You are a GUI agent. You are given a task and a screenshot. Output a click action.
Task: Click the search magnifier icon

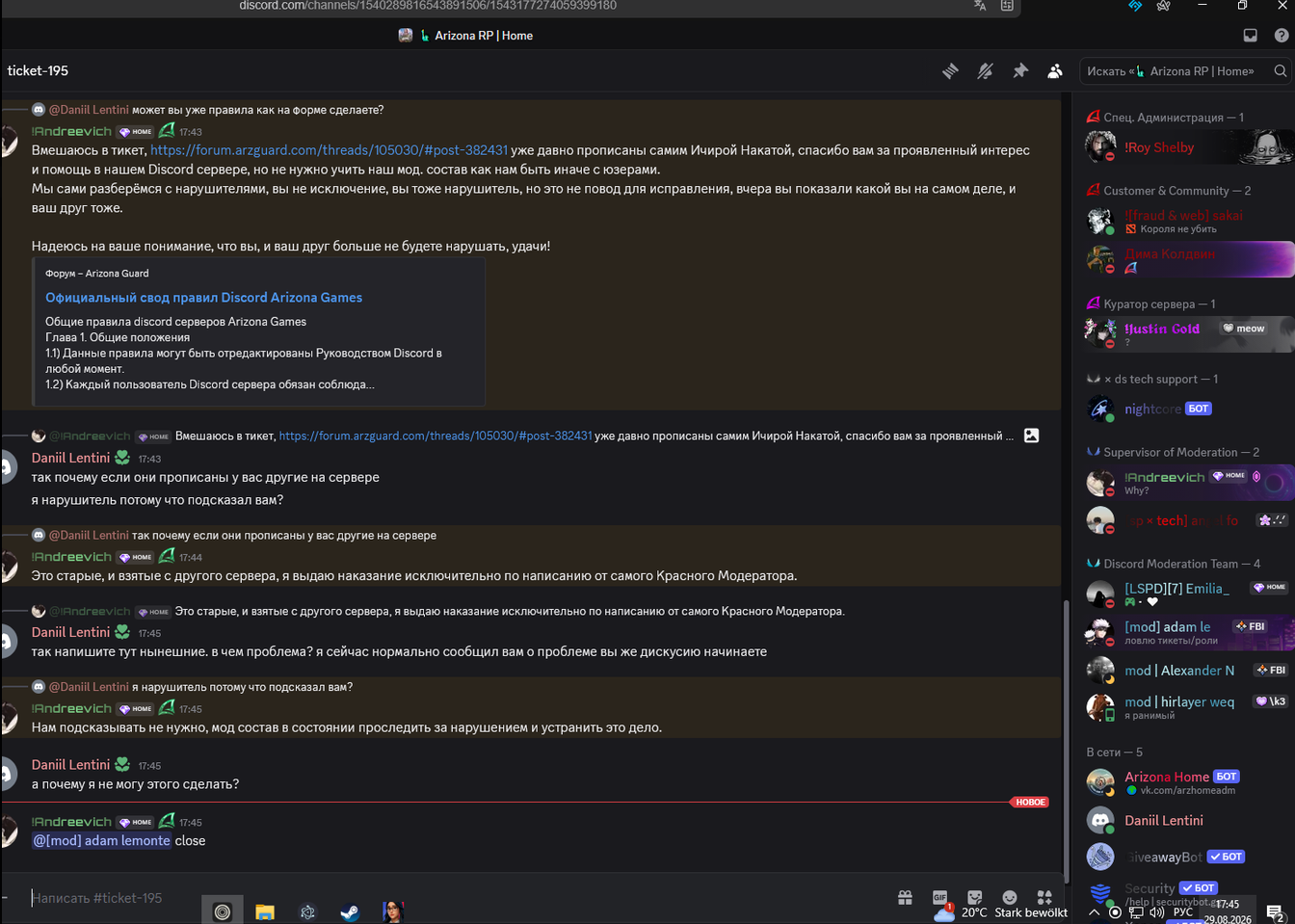click(x=1280, y=71)
